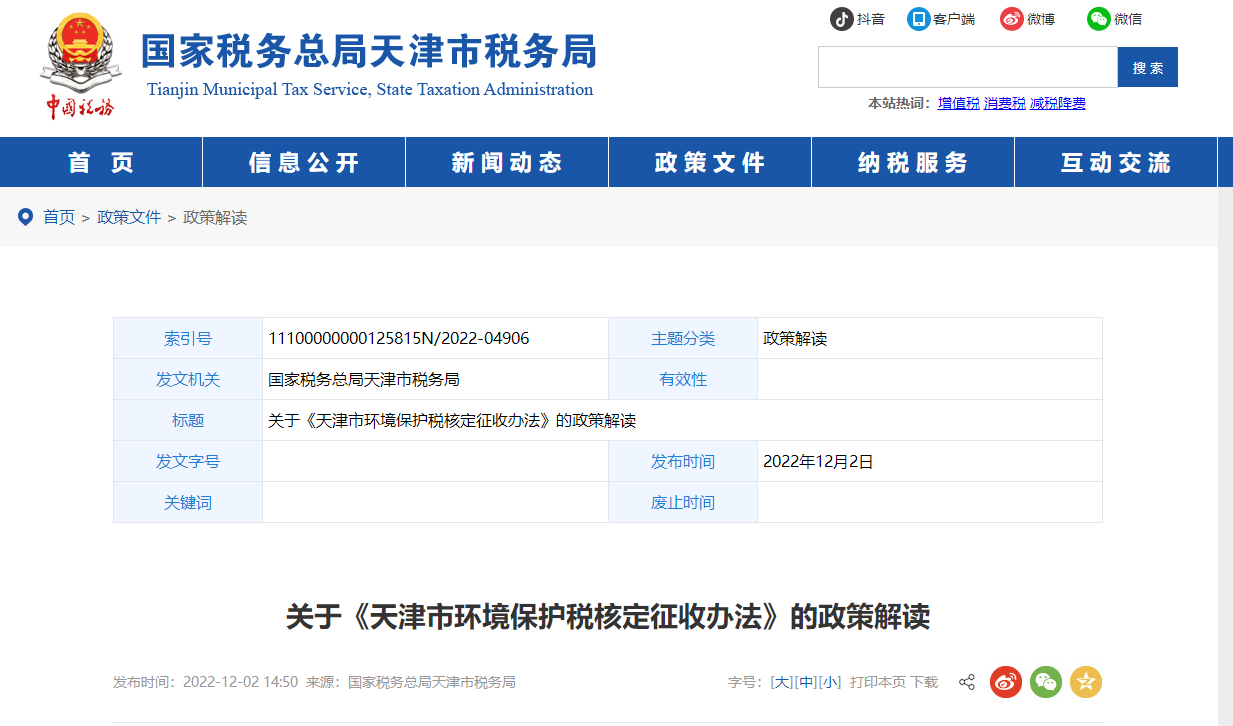The image size is (1233, 726).
Task: Click the 有效性 table label
Action: pyautogui.click(x=683, y=379)
